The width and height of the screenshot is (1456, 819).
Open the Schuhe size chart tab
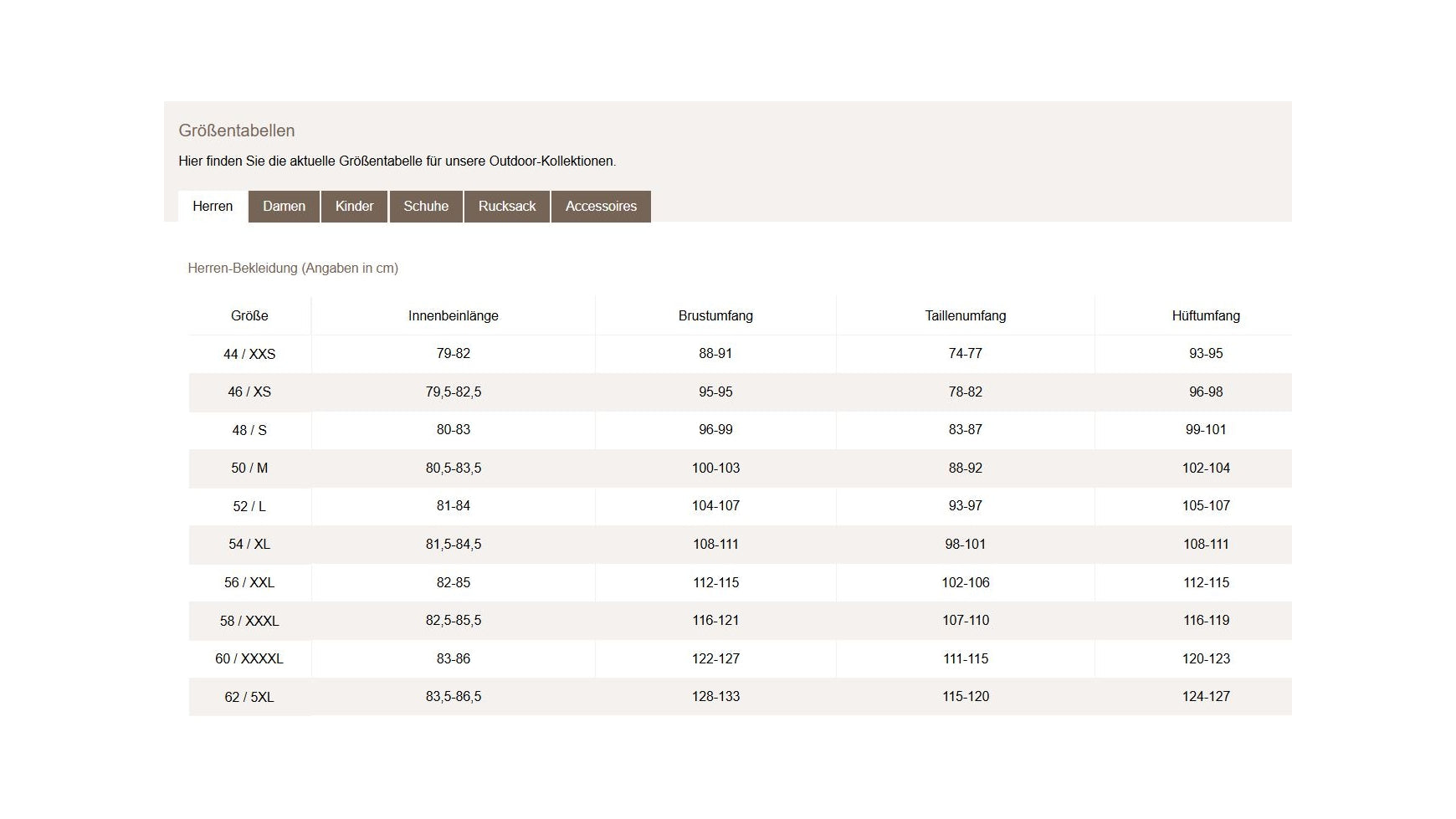[x=426, y=207]
